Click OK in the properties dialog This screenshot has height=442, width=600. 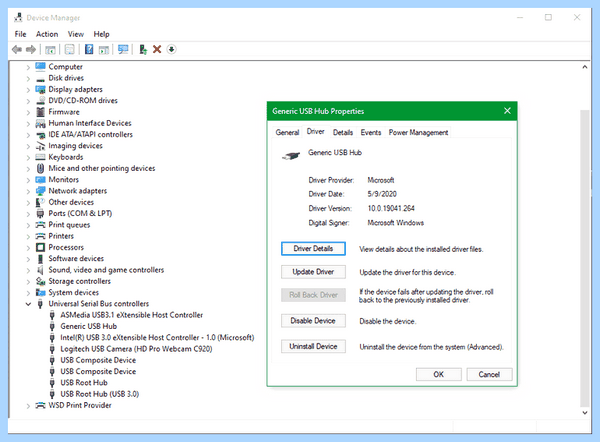[439, 374]
